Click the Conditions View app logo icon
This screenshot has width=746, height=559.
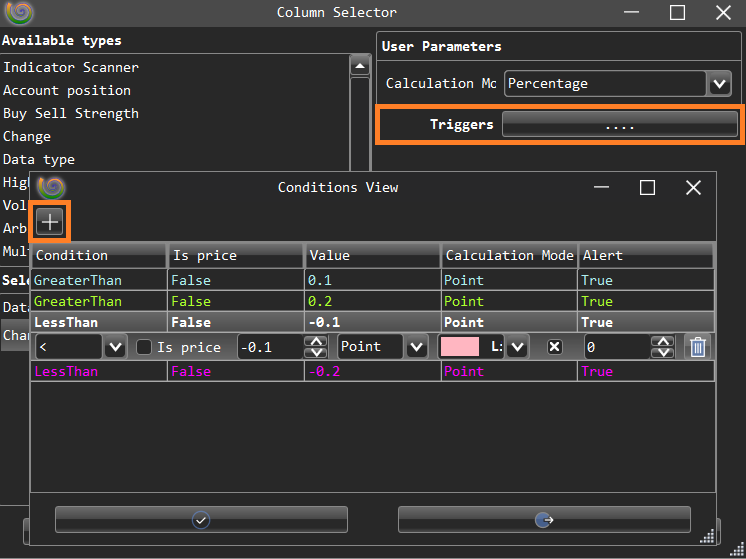[x=51, y=187]
